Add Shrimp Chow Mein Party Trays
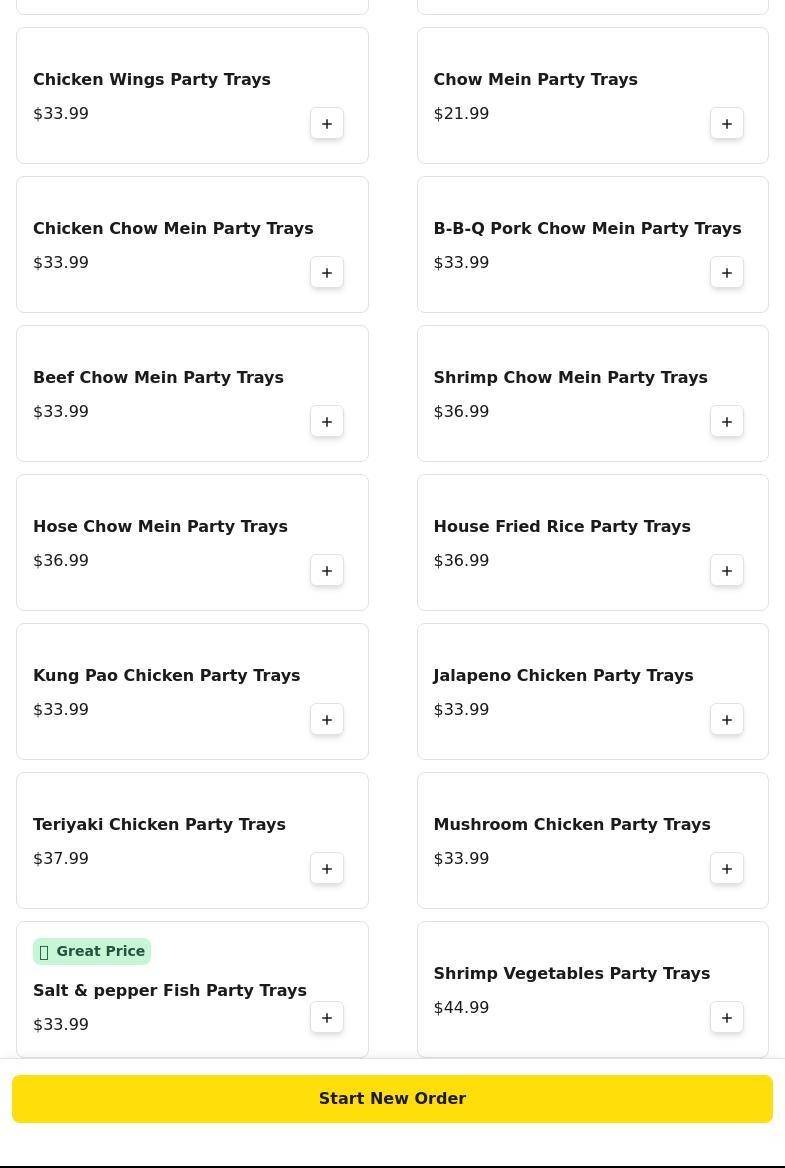 (727, 422)
